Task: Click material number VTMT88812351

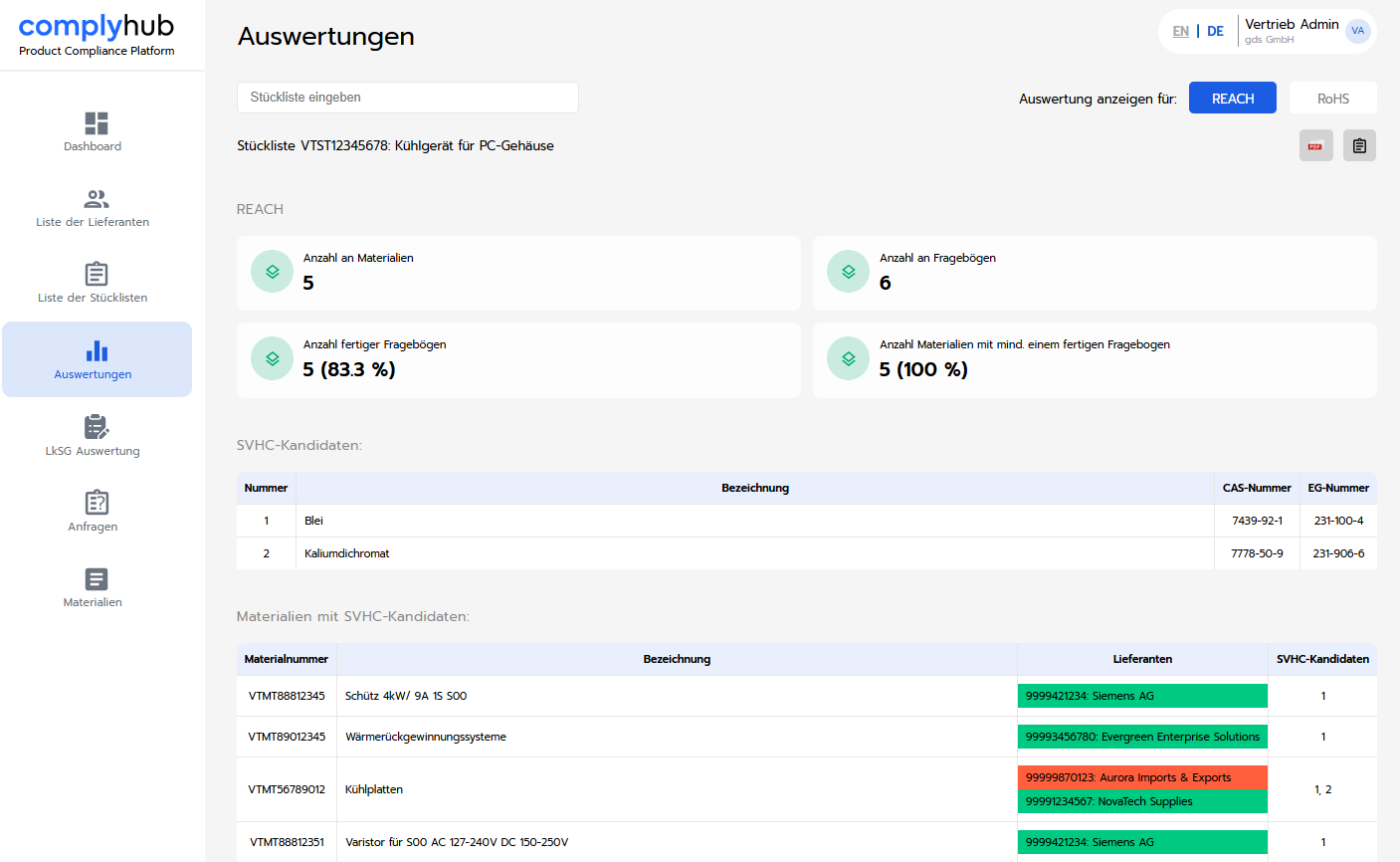Action: [x=287, y=842]
